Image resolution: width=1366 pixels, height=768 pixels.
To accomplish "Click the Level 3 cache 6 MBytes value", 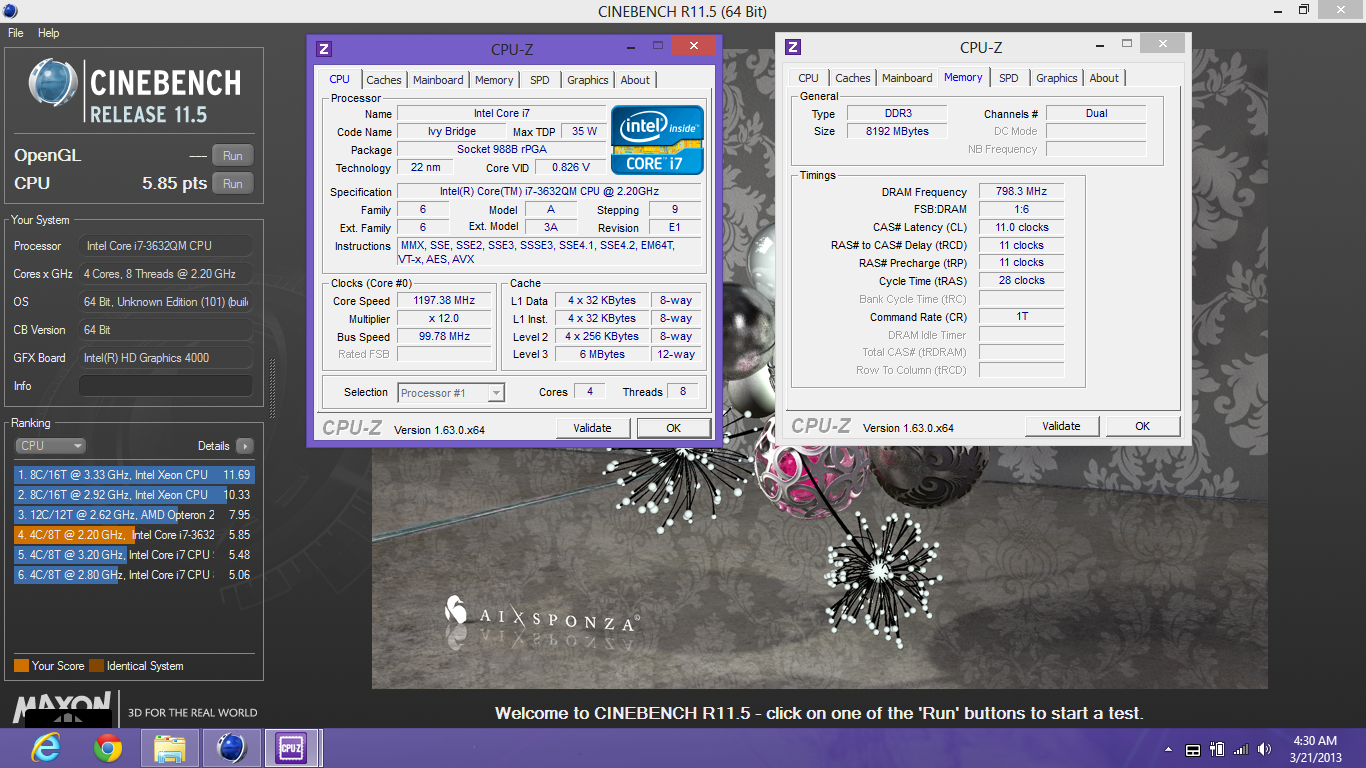I will click(602, 355).
